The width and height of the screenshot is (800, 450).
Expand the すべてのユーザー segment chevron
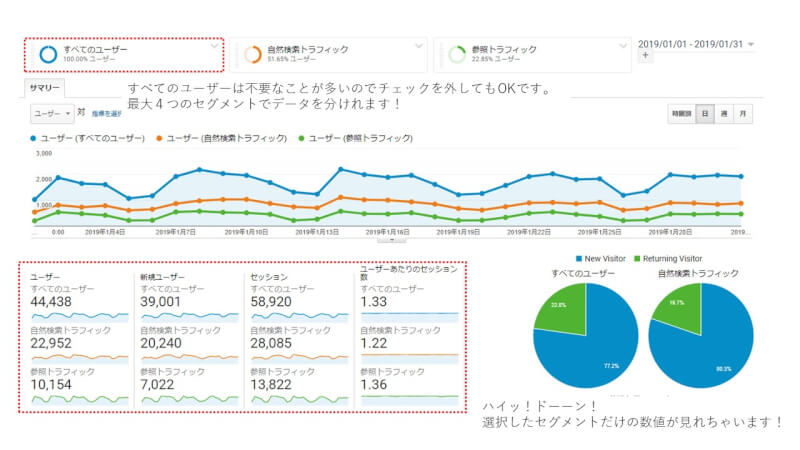(214, 46)
